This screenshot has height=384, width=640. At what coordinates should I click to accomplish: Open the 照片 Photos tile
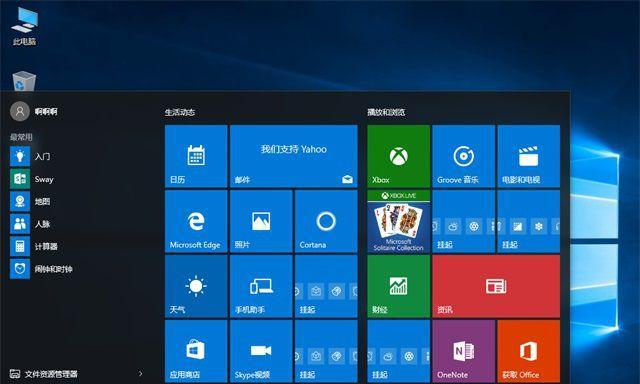pos(261,221)
